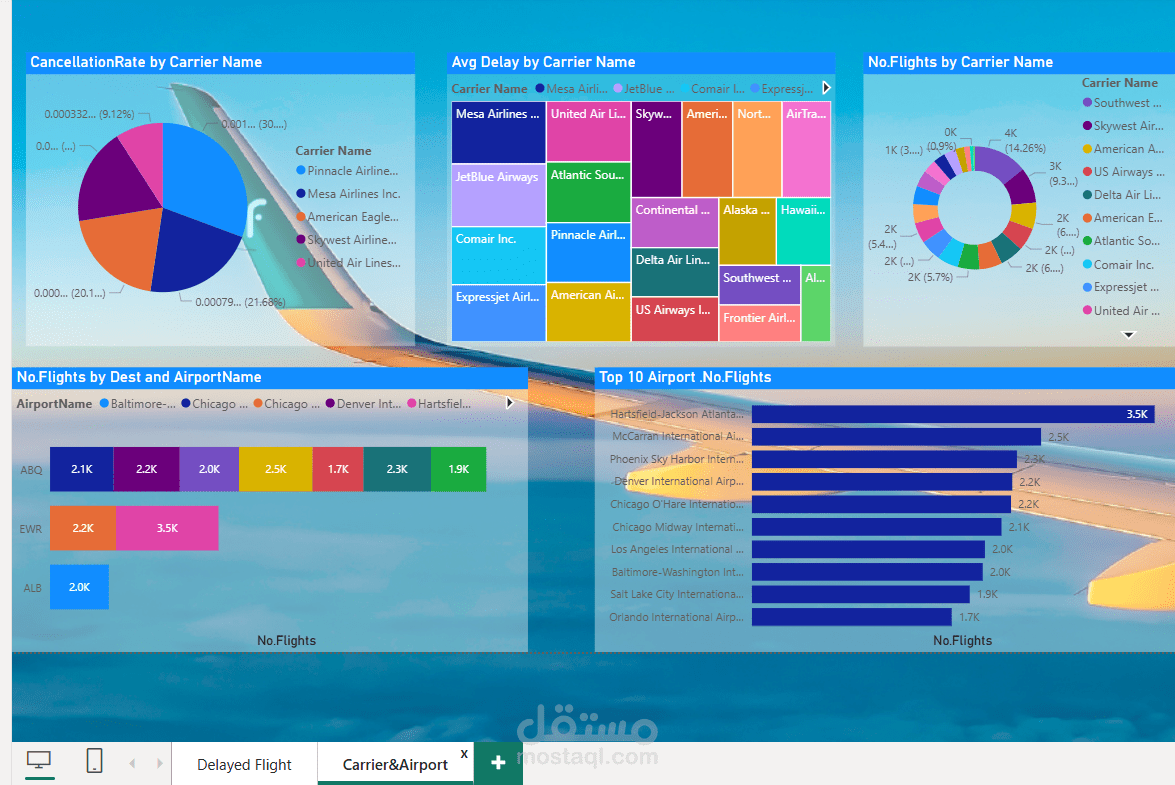Click the blue 2.0K ALB bar
The width and height of the screenshot is (1175, 785).
[x=79, y=587]
